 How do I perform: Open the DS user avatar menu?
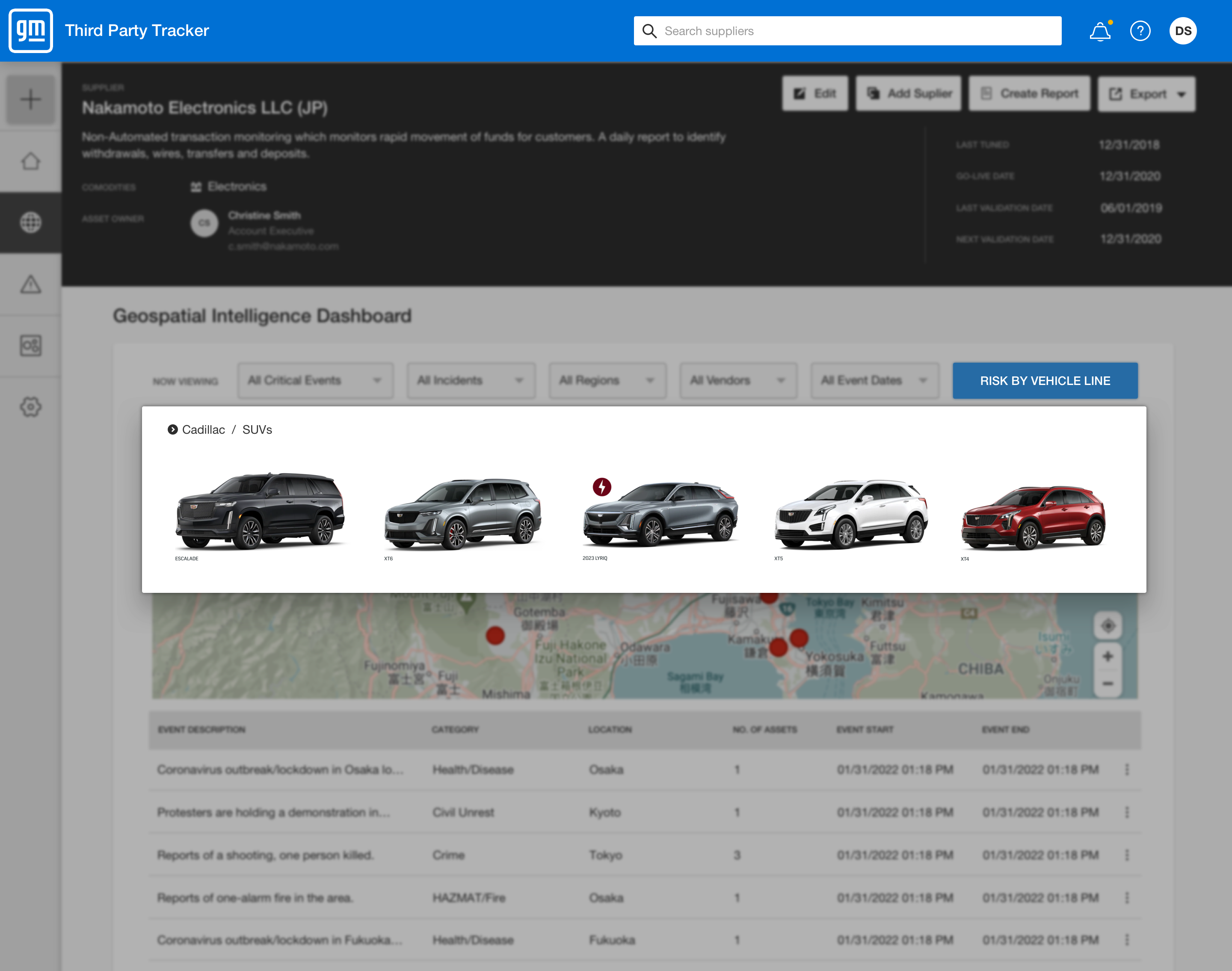point(1183,31)
